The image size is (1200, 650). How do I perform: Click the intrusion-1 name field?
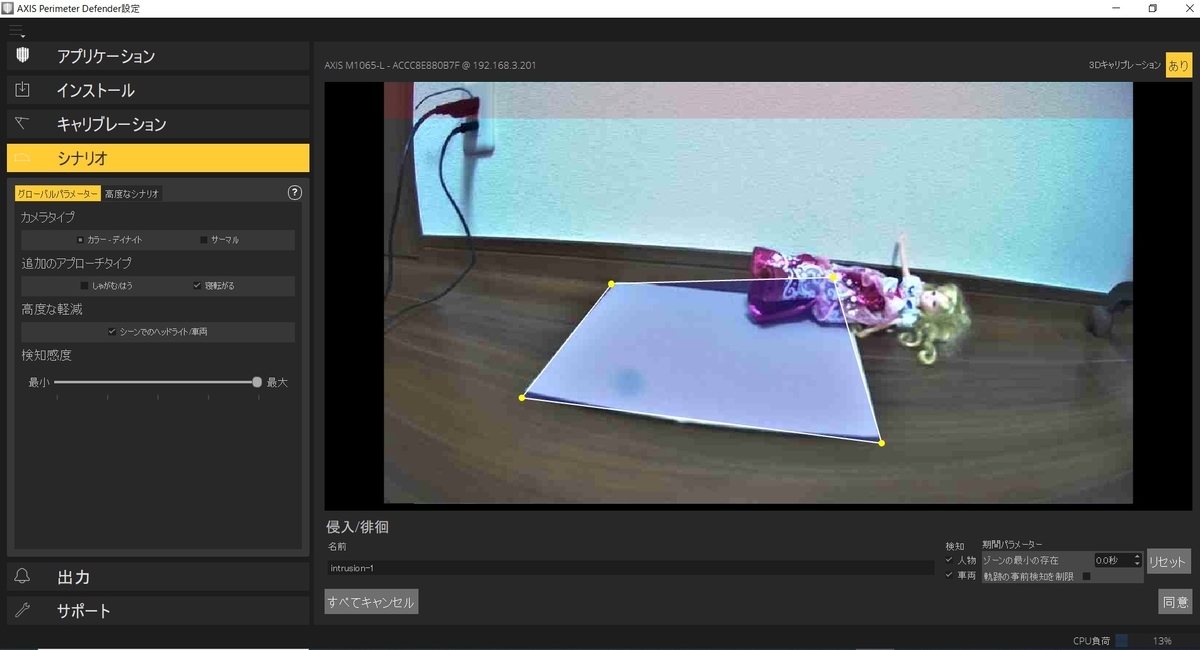(500, 567)
